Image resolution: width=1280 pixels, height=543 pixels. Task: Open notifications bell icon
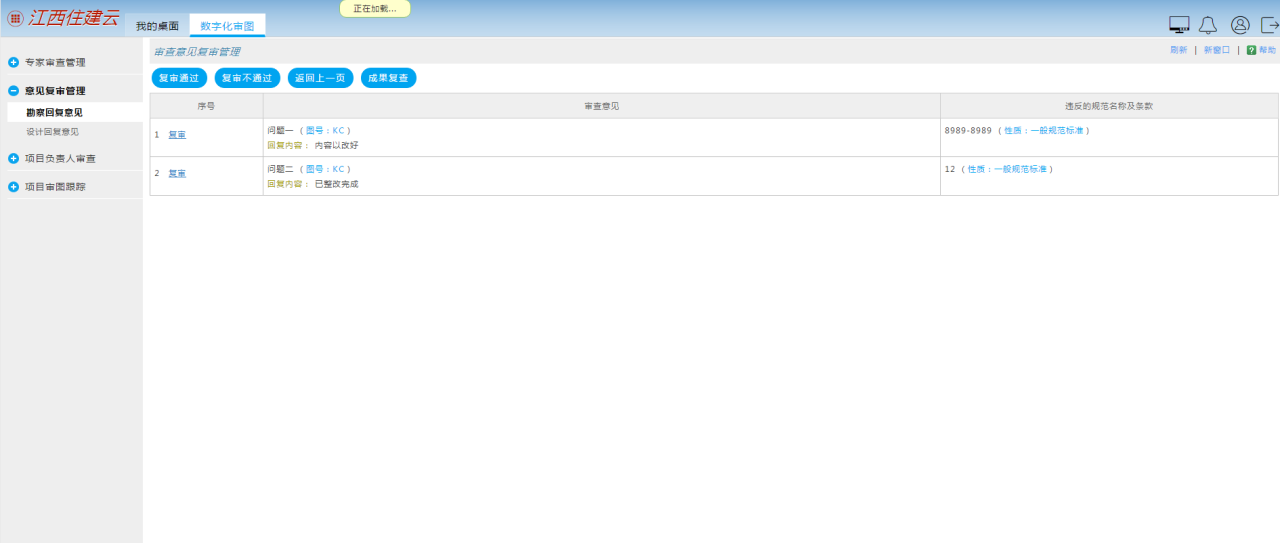click(1208, 25)
